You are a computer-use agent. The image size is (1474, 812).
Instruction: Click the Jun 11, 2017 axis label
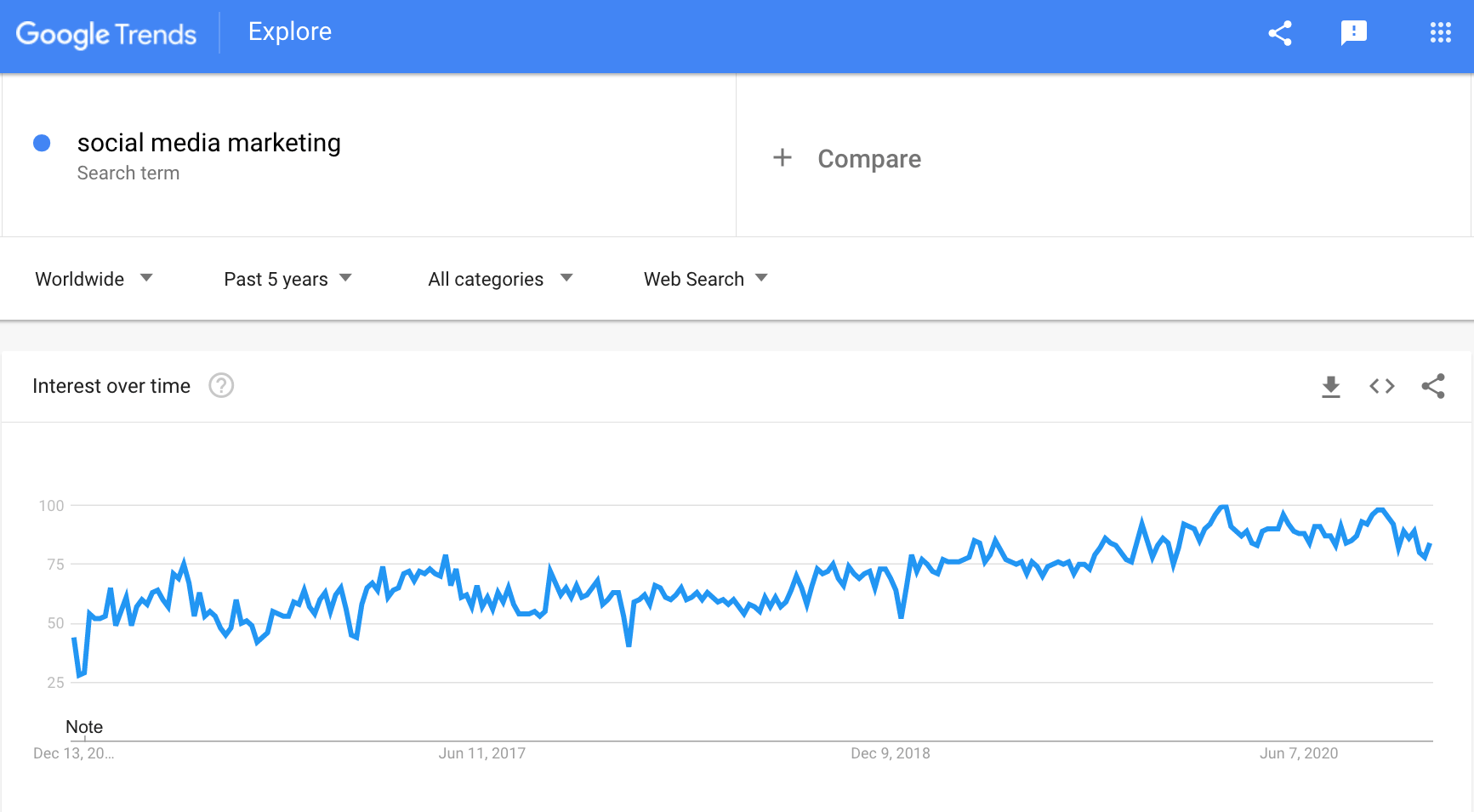[x=481, y=753]
